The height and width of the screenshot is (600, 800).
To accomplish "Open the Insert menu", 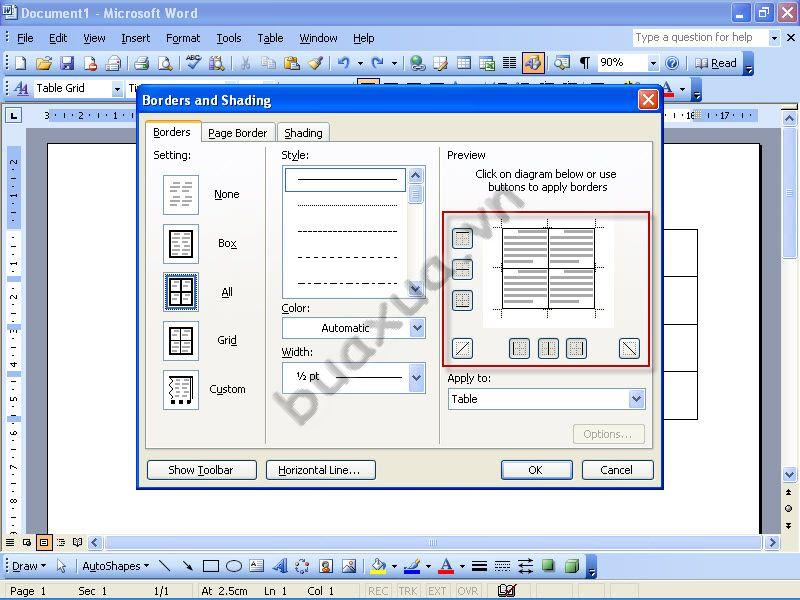I will (x=136, y=38).
